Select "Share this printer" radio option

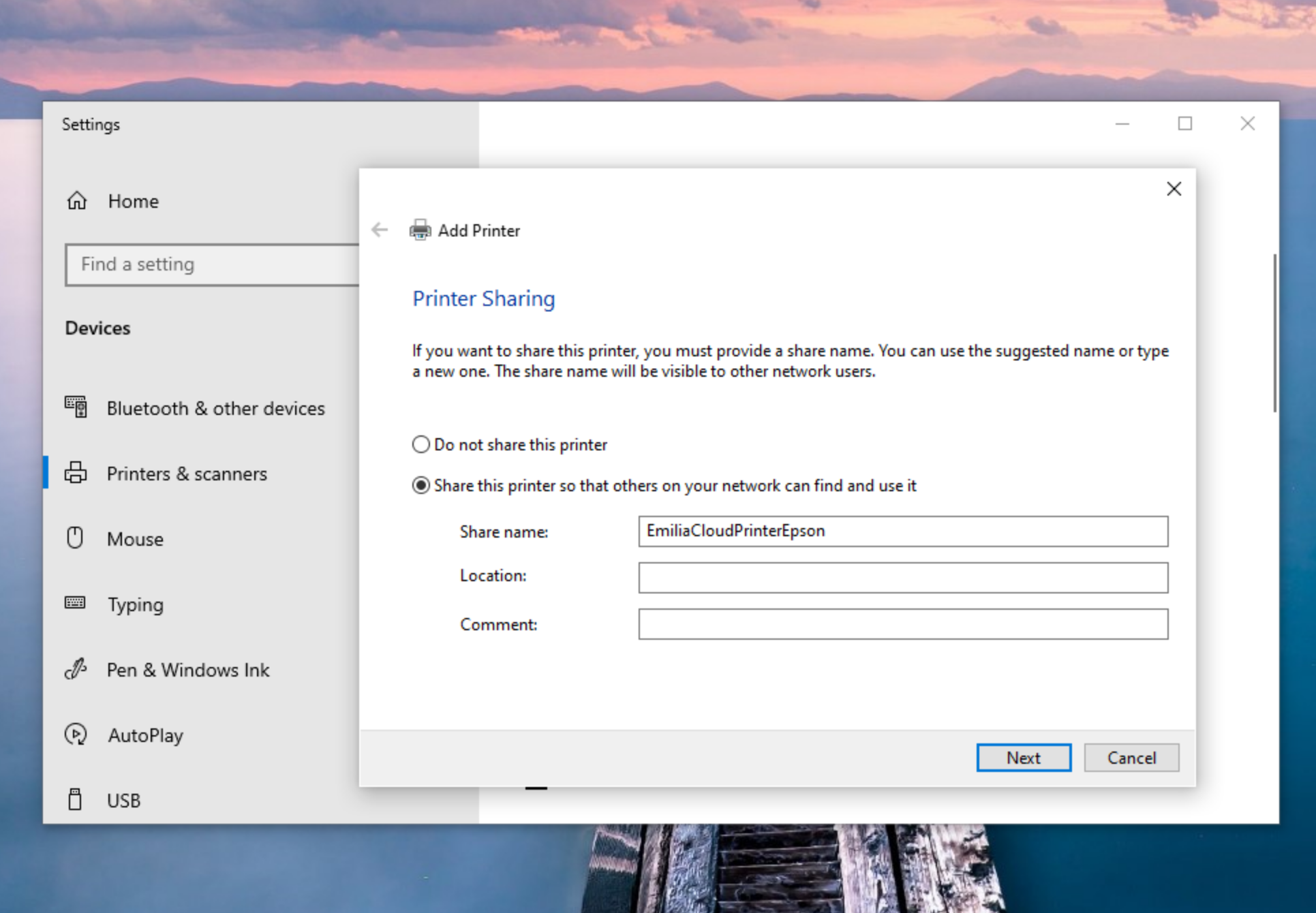pyautogui.click(x=421, y=486)
